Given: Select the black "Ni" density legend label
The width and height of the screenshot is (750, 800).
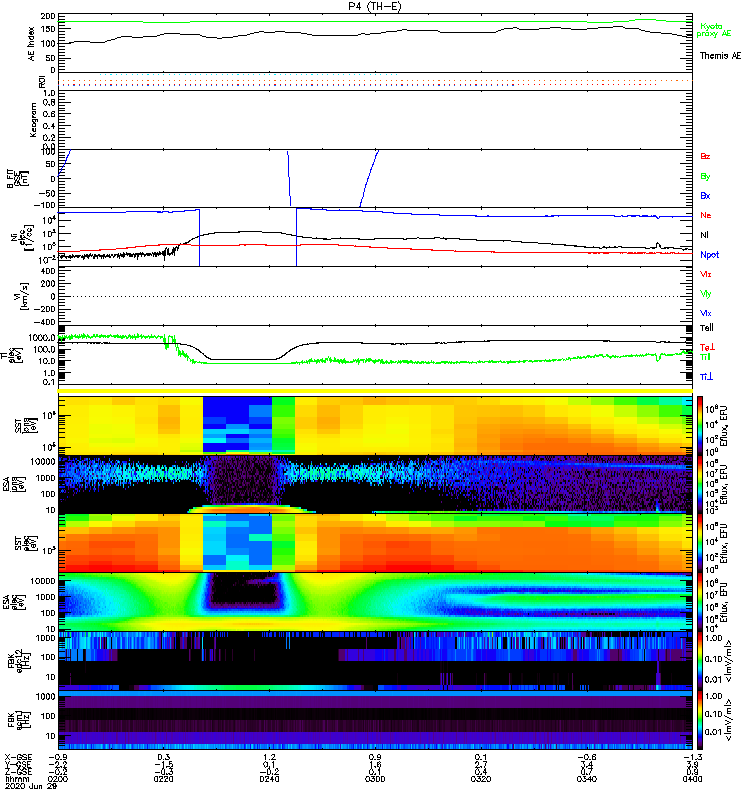Looking at the screenshot, I should 705,235.
